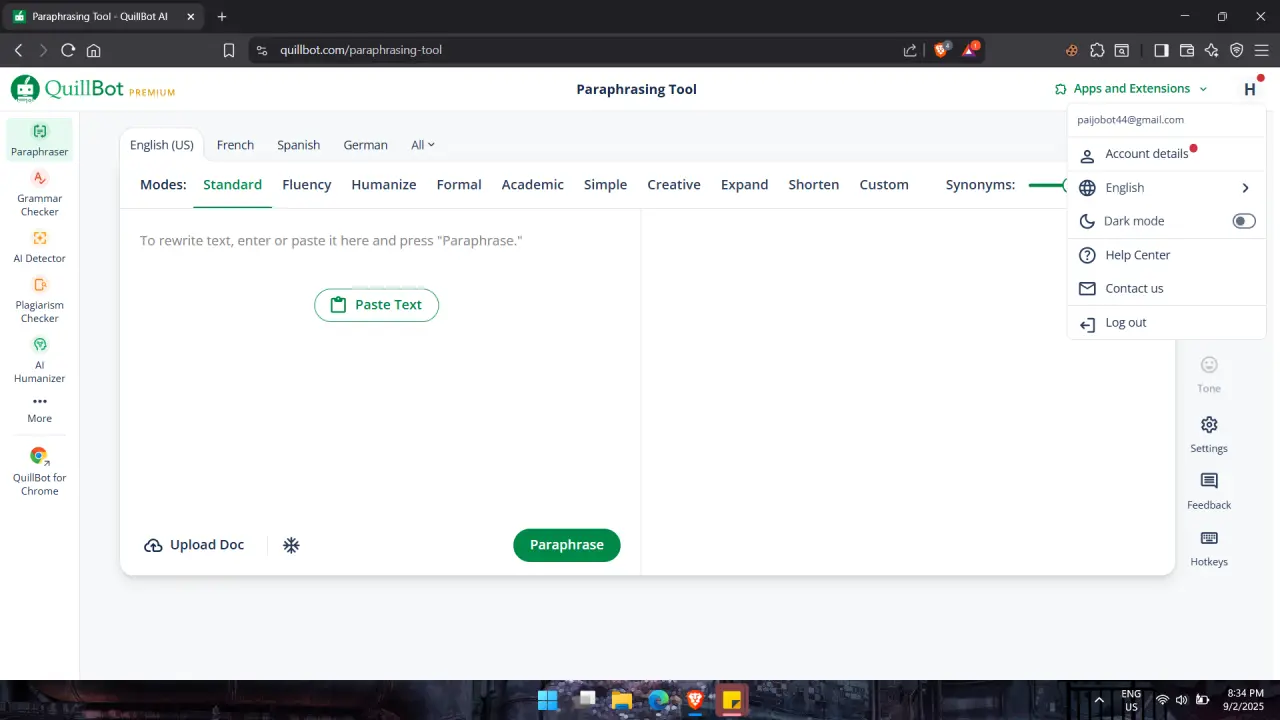Screen dimensions: 1280x720
Task: Open browser extensions puzzle icon
Action: [x=1097, y=50]
